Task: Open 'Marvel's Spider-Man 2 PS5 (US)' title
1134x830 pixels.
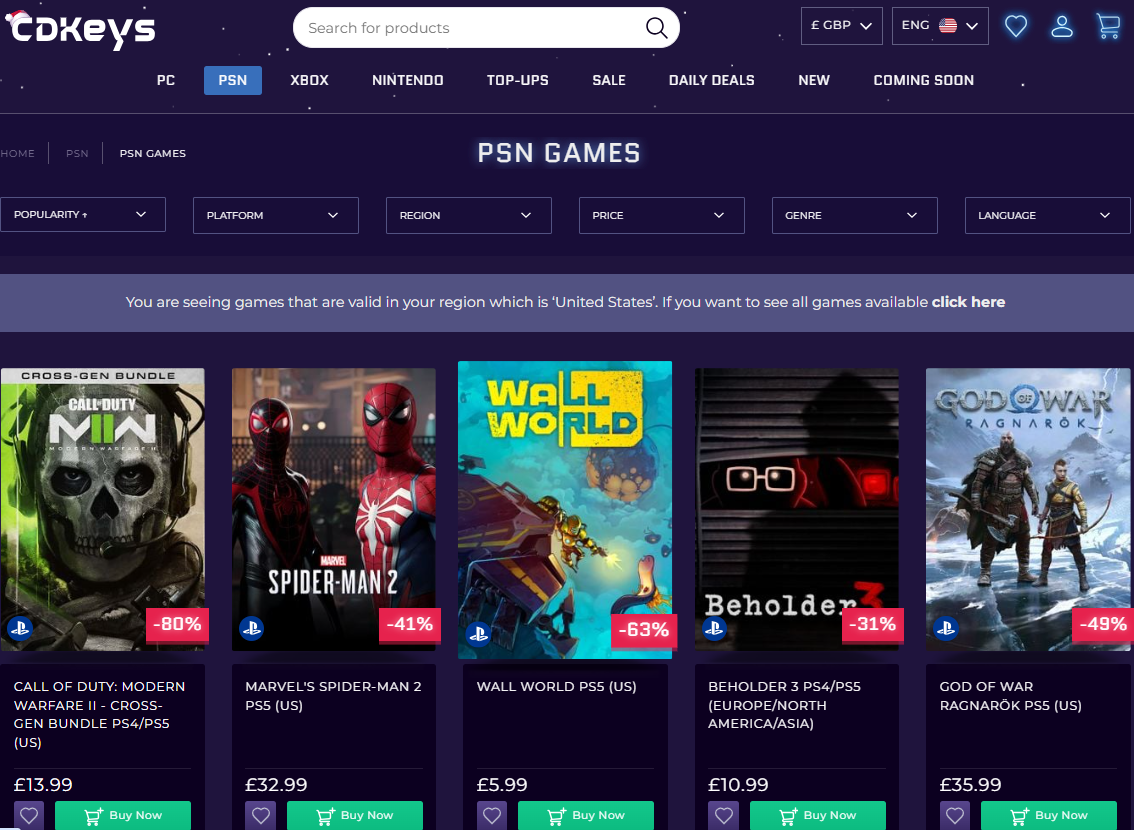Action: coord(333,696)
